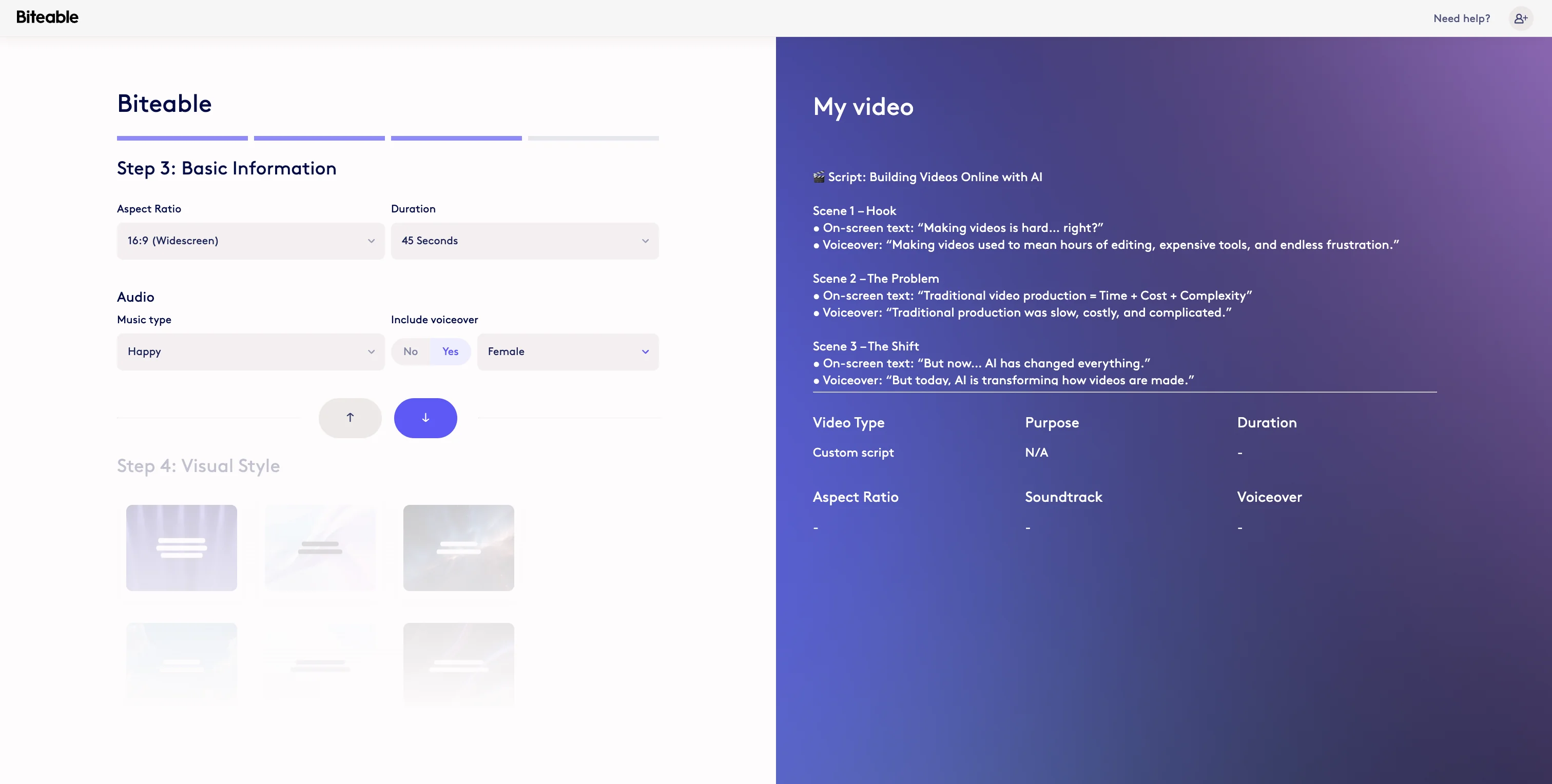Disable voiceover by selecting No
The width and height of the screenshot is (1552, 784).
(410, 351)
